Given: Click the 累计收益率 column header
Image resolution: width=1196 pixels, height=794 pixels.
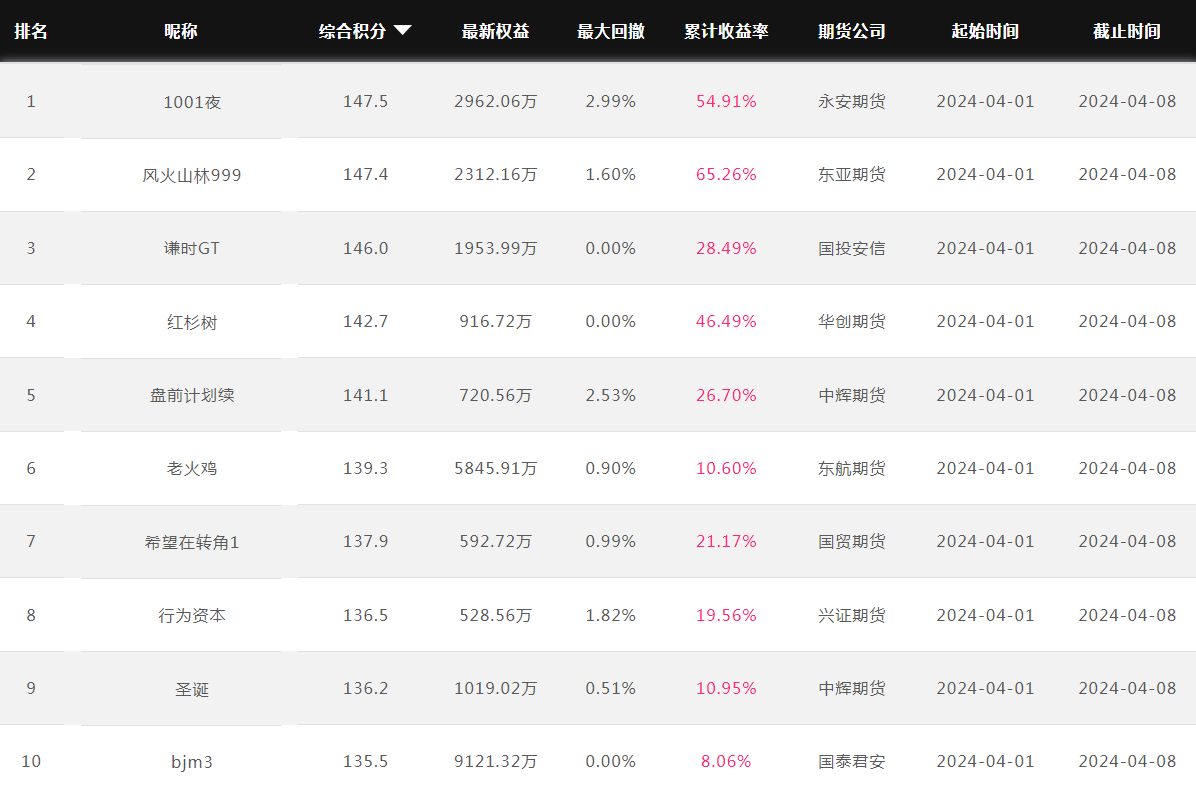Looking at the screenshot, I should (726, 31).
